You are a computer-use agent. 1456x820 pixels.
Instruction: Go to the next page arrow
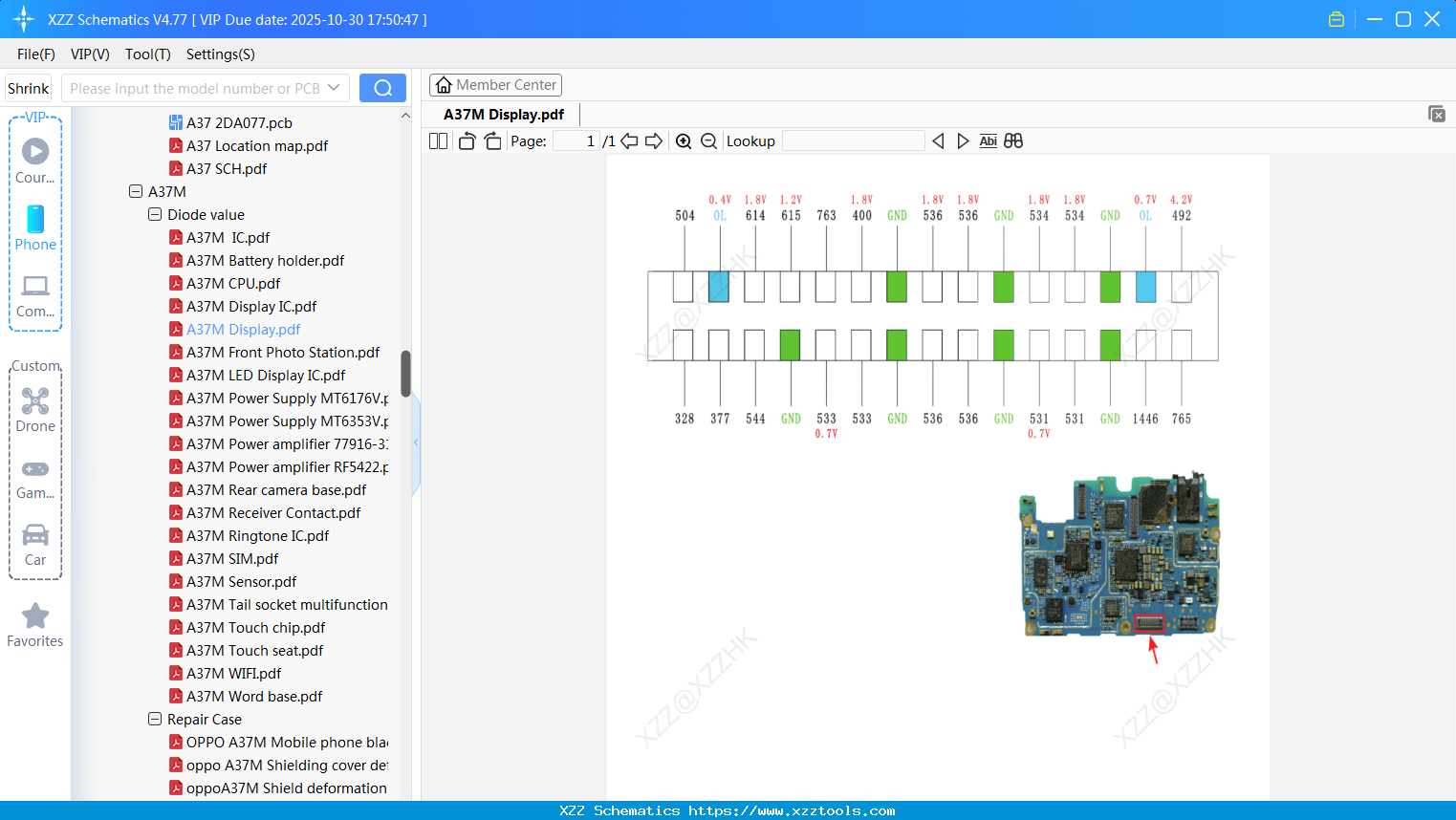pyautogui.click(x=654, y=140)
